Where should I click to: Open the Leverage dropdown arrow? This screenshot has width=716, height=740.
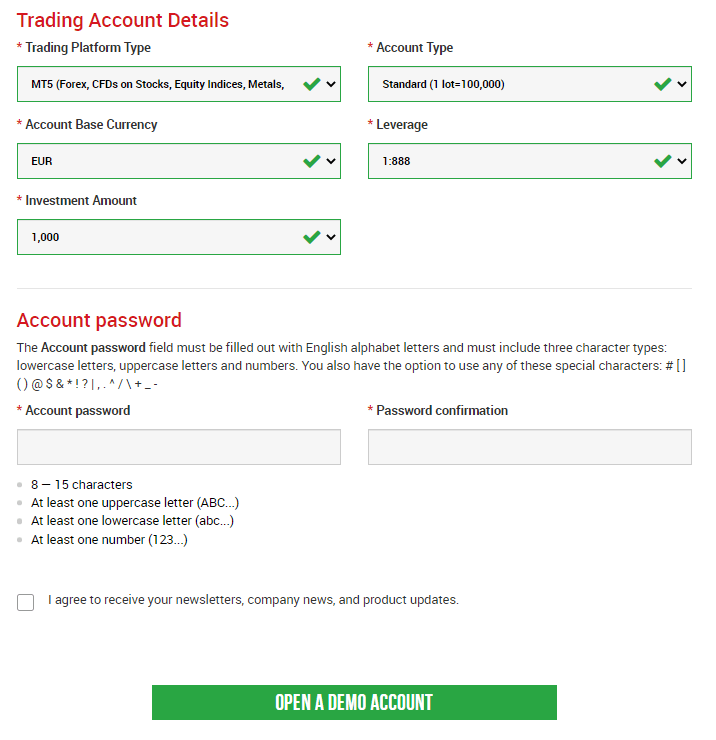(682, 161)
